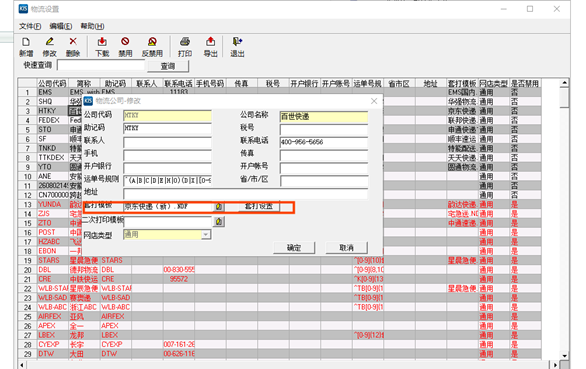Image resolution: width=586 pixels, height=369 pixels.
Task: Click the 公司名称 field showing 百世快递
Action: point(324,117)
